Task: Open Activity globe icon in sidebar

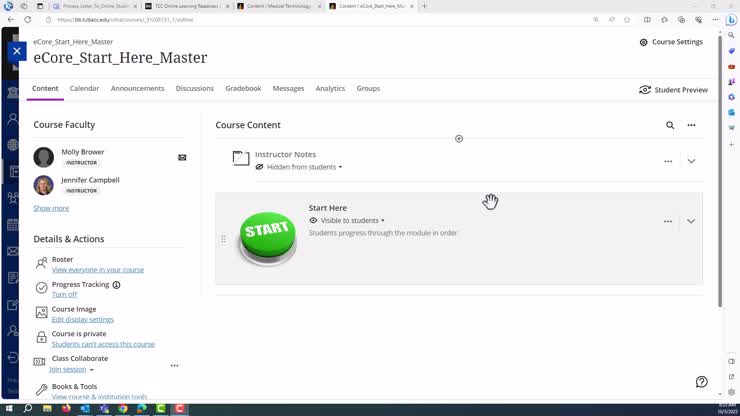Action: (13, 145)
